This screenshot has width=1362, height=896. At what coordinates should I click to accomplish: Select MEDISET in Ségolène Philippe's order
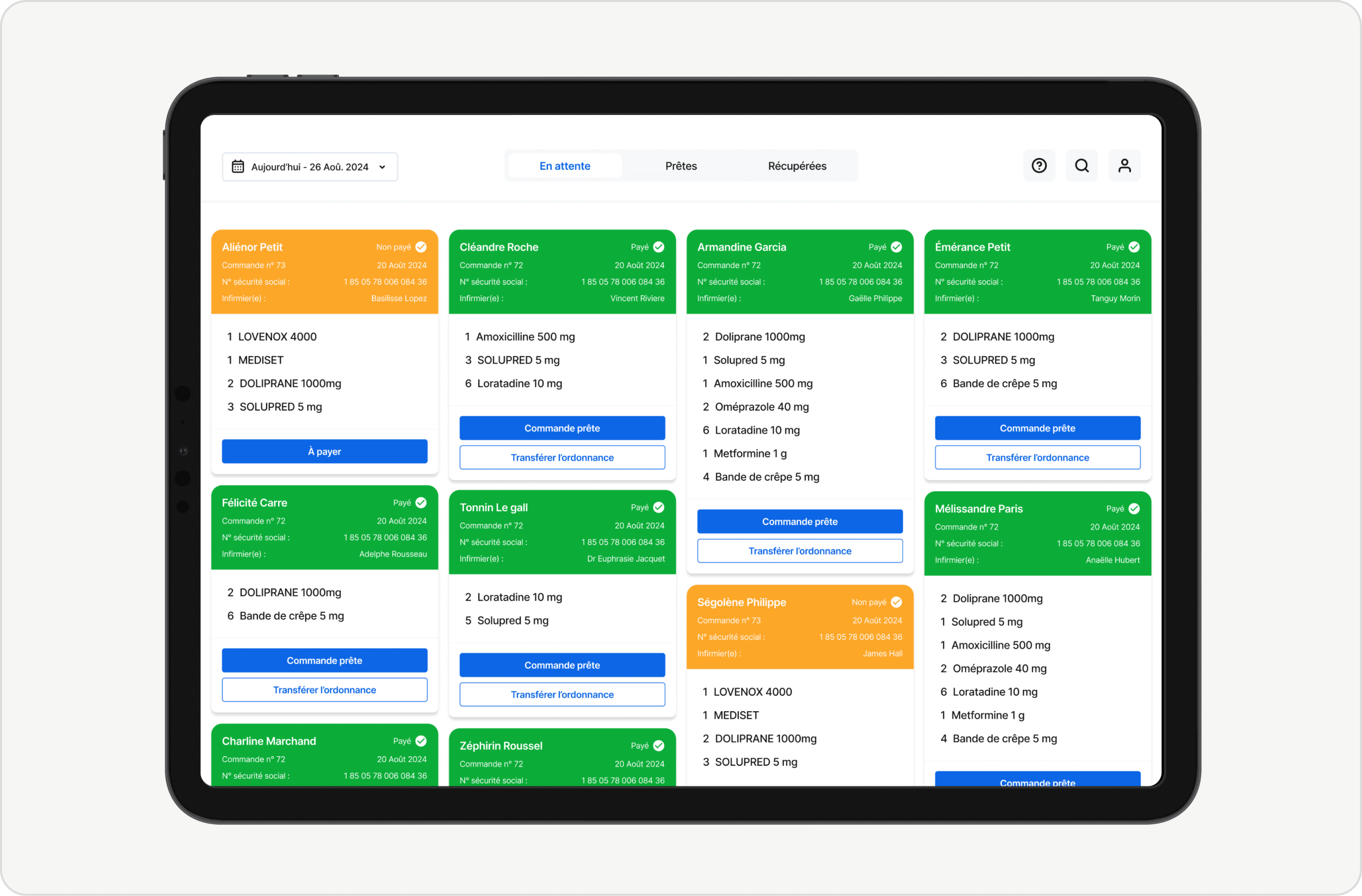coord(736,715)
